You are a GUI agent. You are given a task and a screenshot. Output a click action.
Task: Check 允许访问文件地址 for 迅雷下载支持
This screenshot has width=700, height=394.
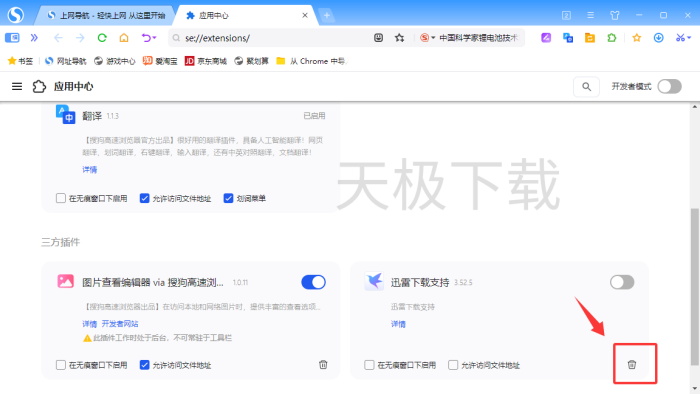click(x=453, y=365)
